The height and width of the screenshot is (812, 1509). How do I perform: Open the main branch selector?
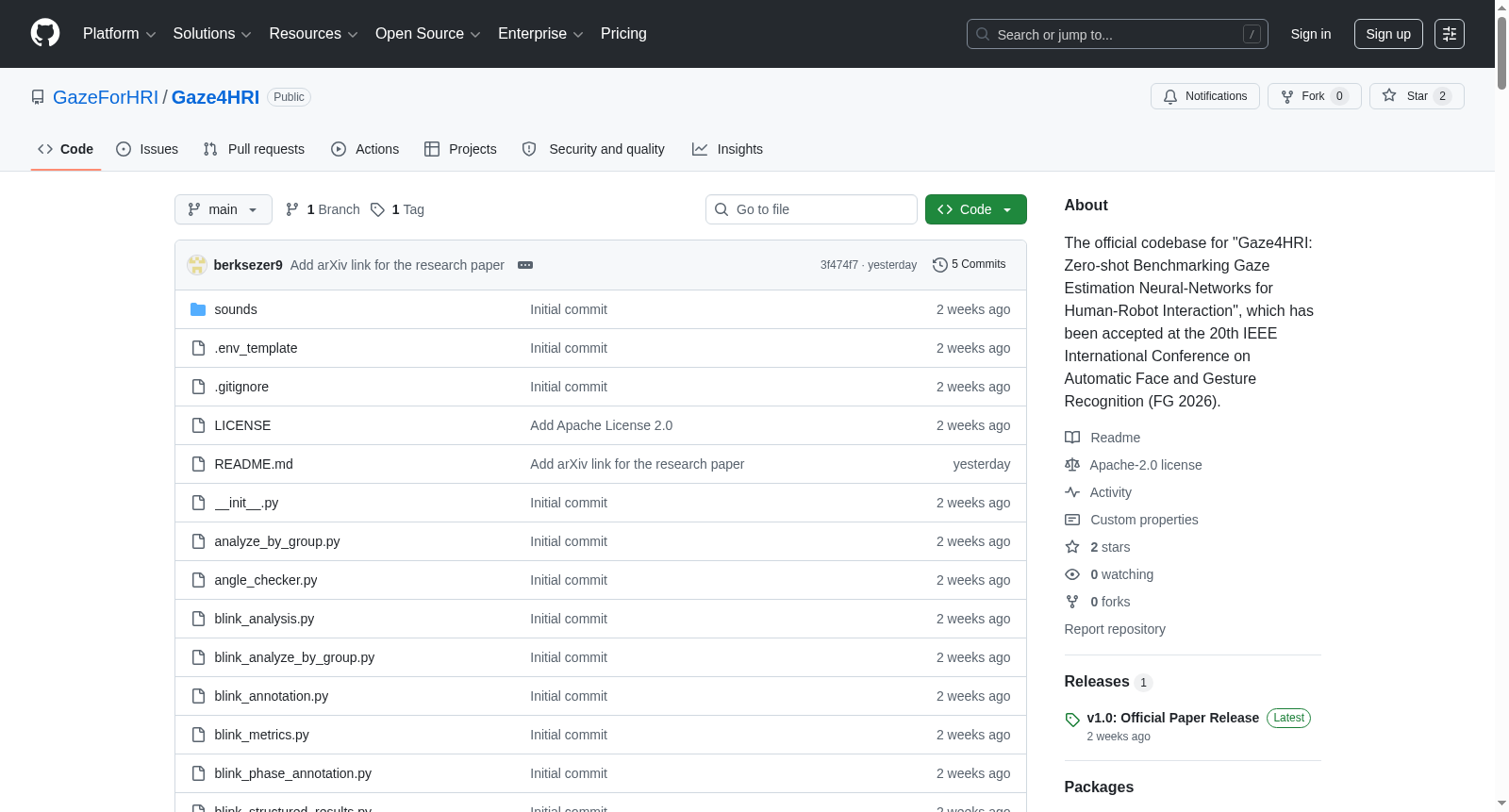224,209
